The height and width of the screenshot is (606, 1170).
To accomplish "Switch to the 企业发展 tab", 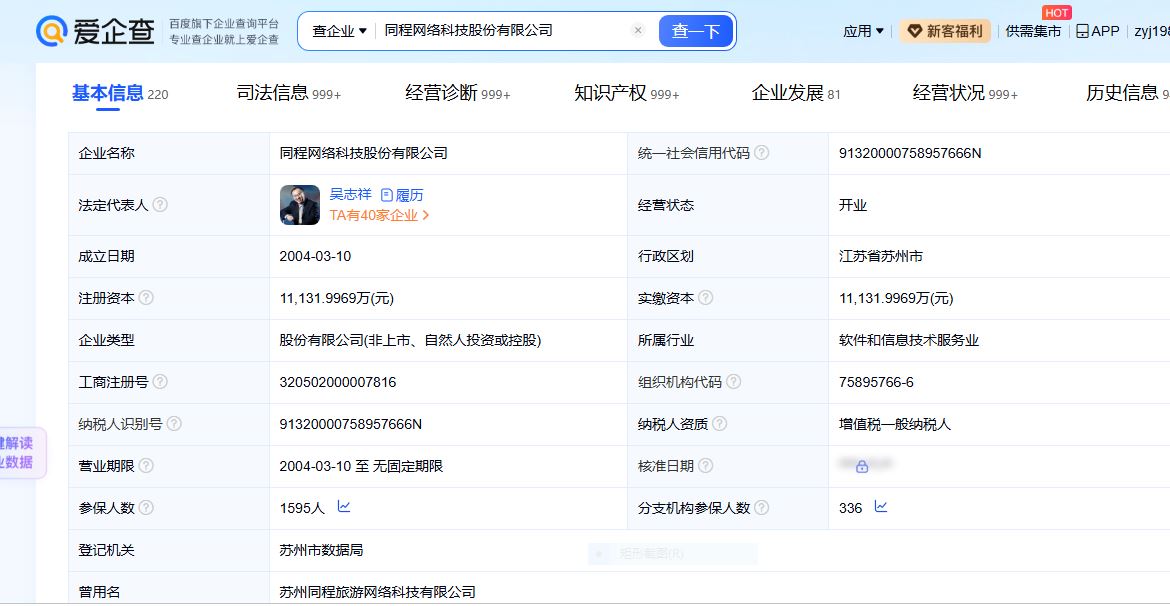I will [796, 93].
